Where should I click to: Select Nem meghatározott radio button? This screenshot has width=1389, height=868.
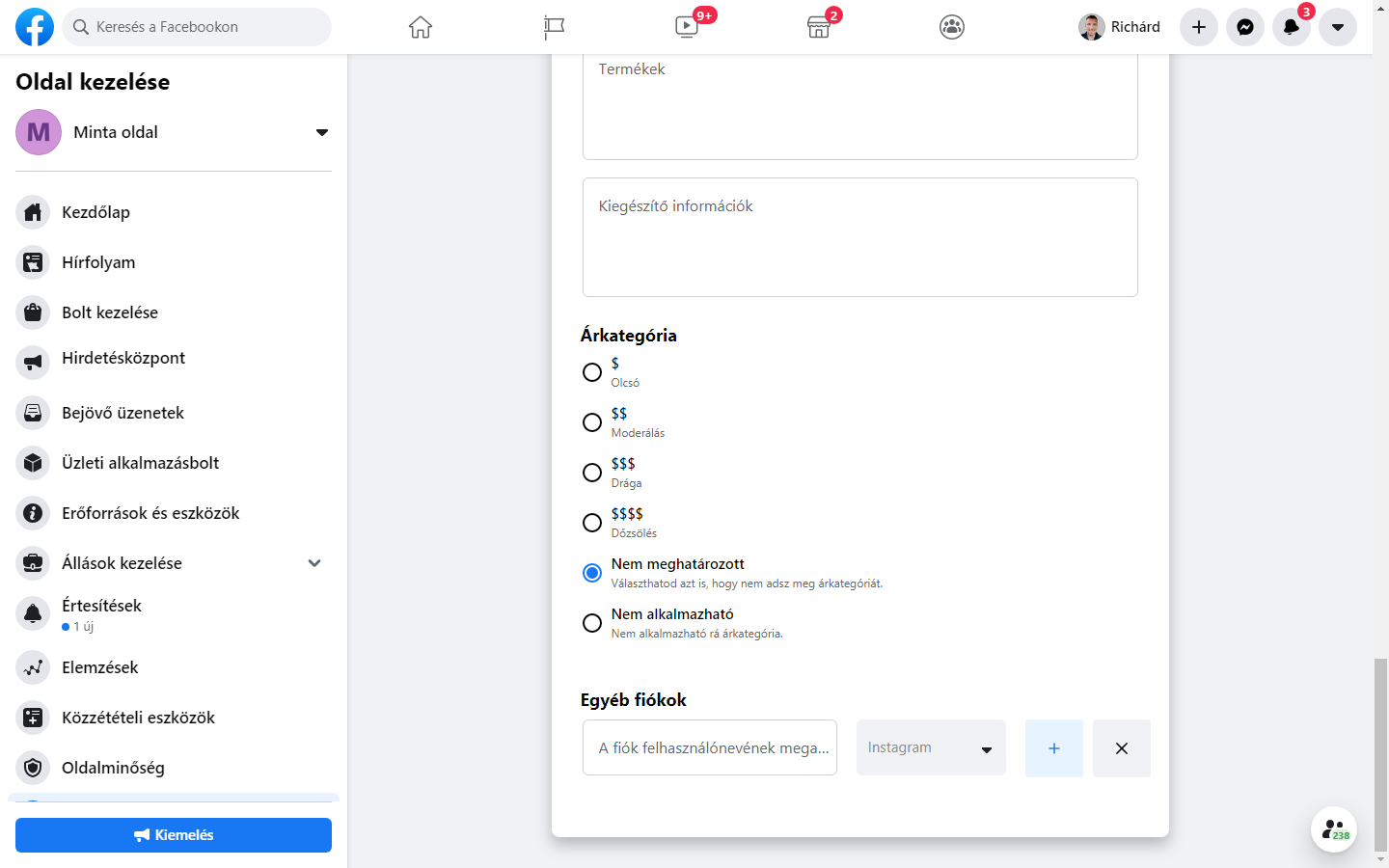point(592,573)
